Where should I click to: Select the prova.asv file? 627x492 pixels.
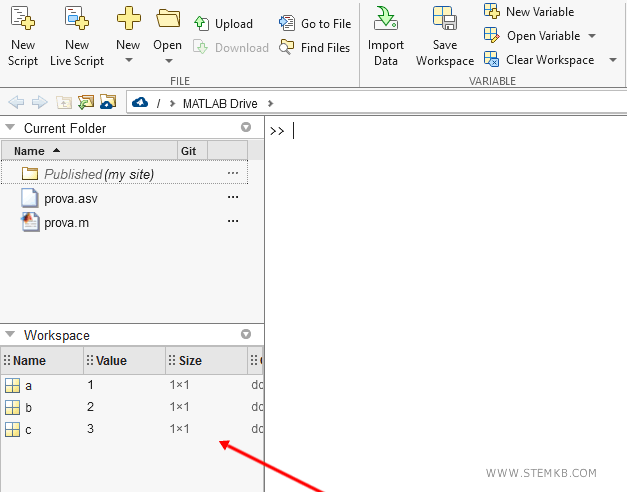pyautogui.click(x=70, y=198)
